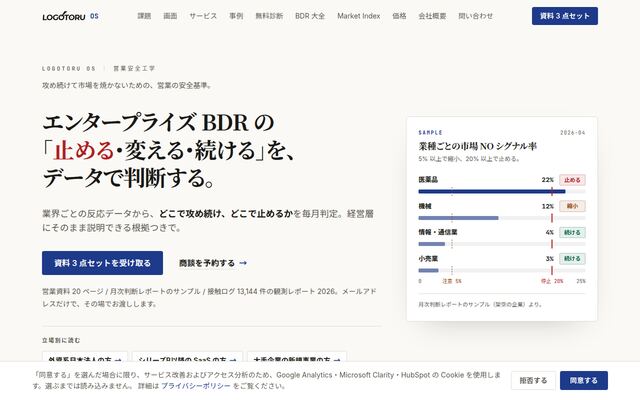Image resolution: width=640 pixels, height=400 pixels.
Task: Click the 4% value
Action: pyautogui.click(x=549, y=232)
